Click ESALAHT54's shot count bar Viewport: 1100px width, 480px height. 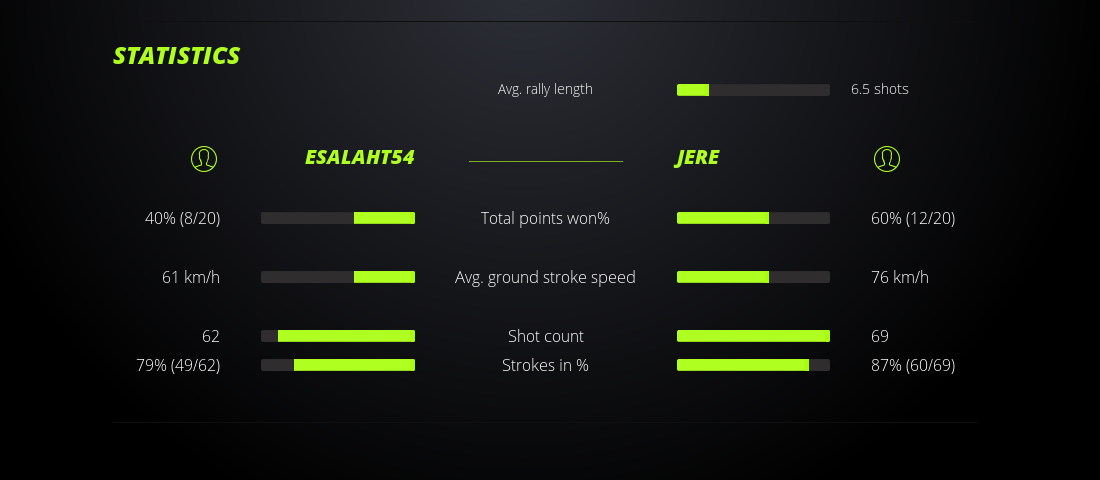[x=338, y=336]
